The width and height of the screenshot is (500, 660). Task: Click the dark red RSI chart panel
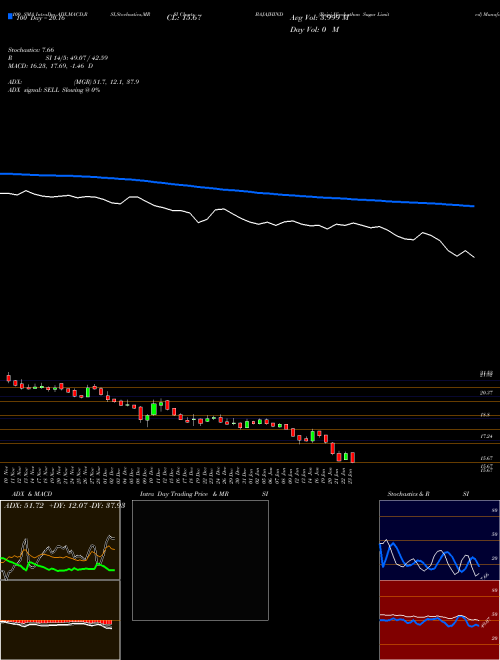(x=439, y=620)
